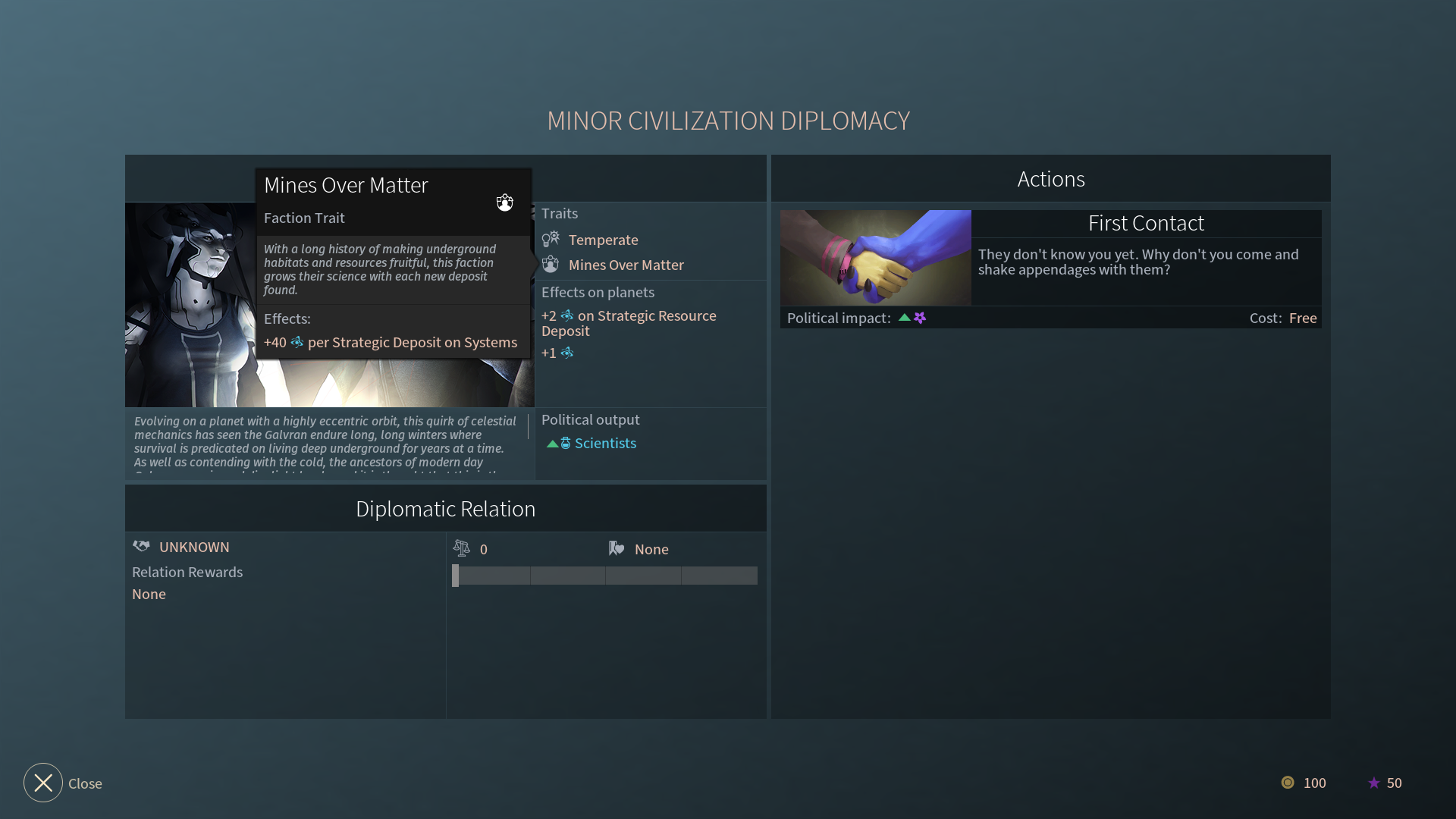1456x819 pixels.
Task: Toggle the green up-arrow beside Scientists
Action: 551,443
